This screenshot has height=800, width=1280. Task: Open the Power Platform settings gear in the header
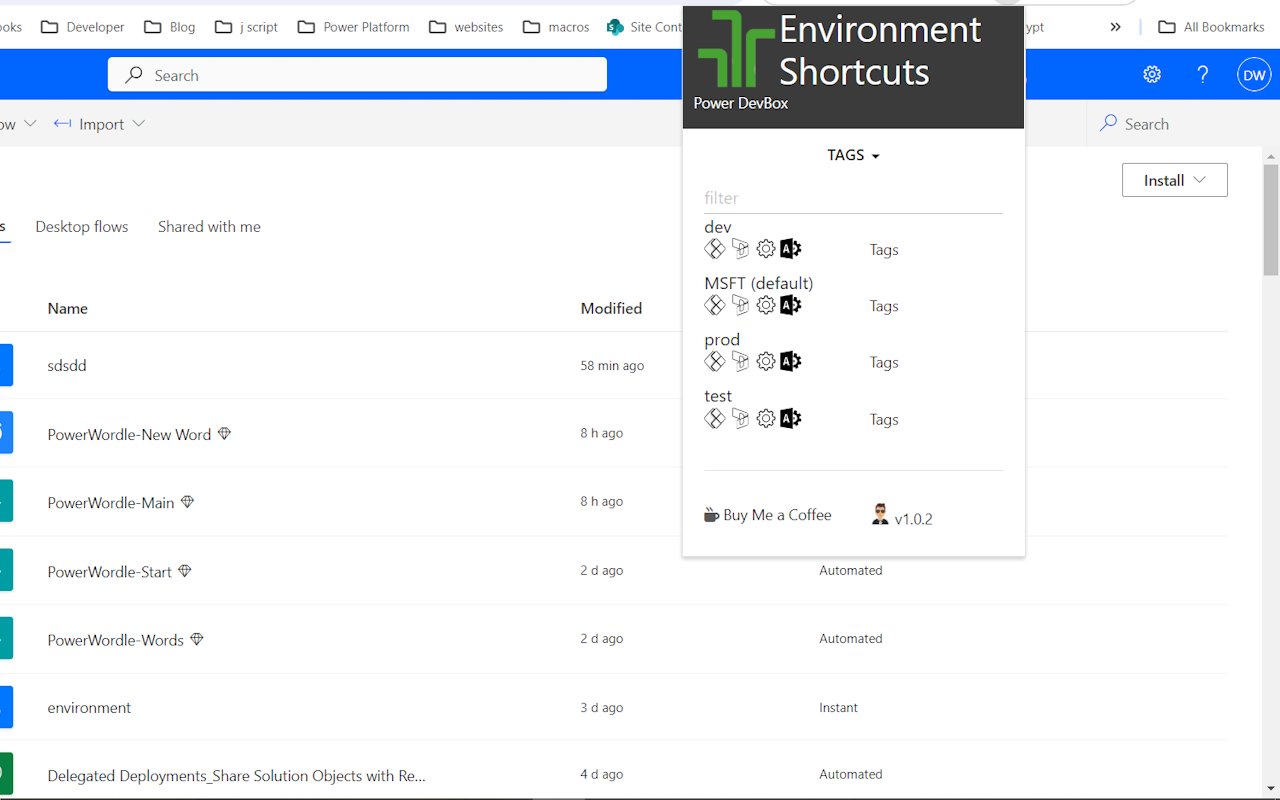1152,74
